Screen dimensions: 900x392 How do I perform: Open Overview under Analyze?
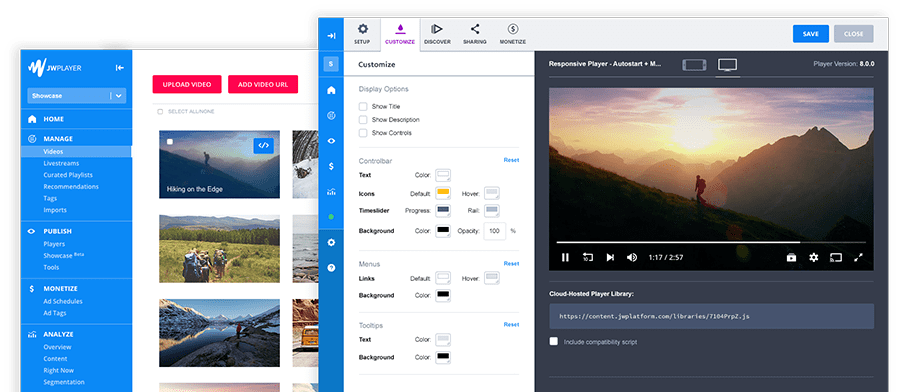click(x=57, y=347)
